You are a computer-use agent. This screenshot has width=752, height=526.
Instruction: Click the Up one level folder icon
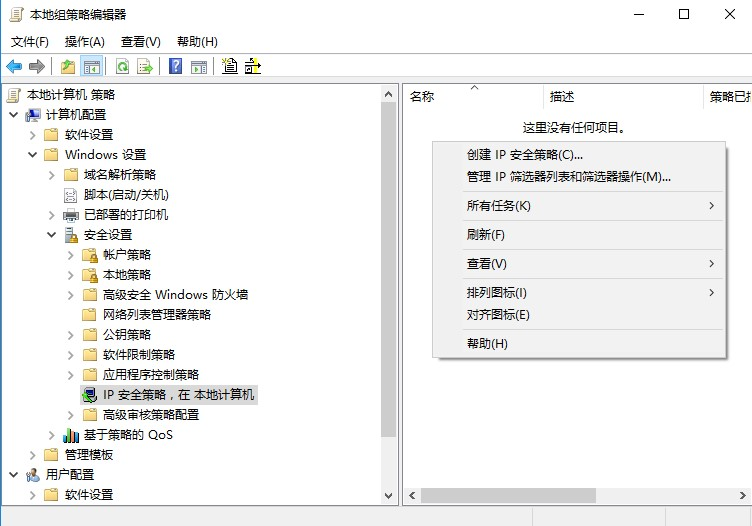[x=68, y=66]
